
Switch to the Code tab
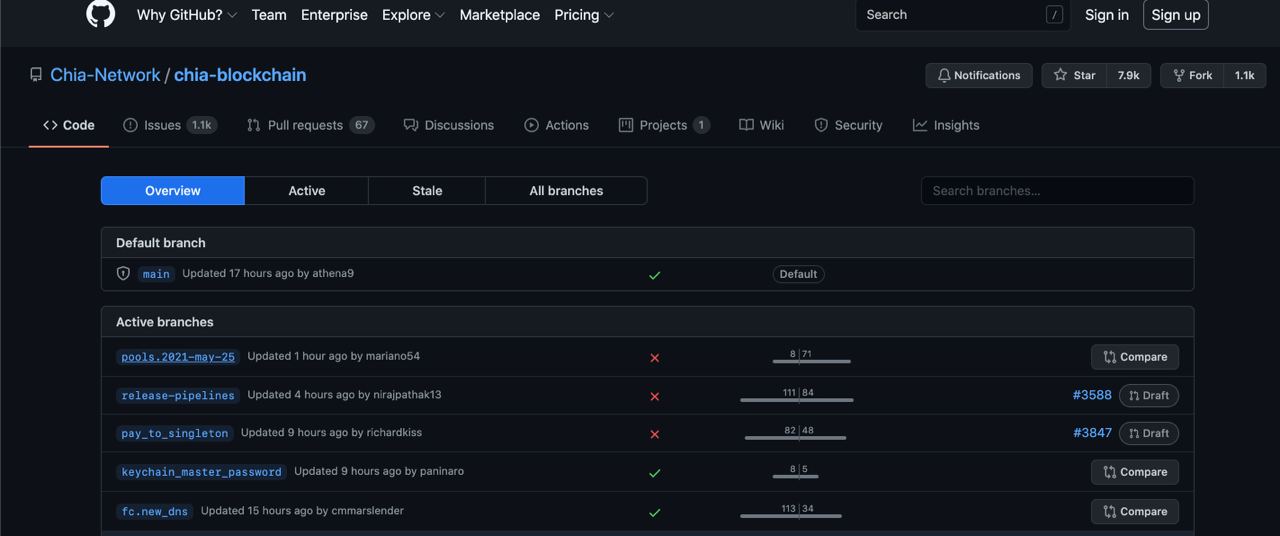[x=69, y=125]
